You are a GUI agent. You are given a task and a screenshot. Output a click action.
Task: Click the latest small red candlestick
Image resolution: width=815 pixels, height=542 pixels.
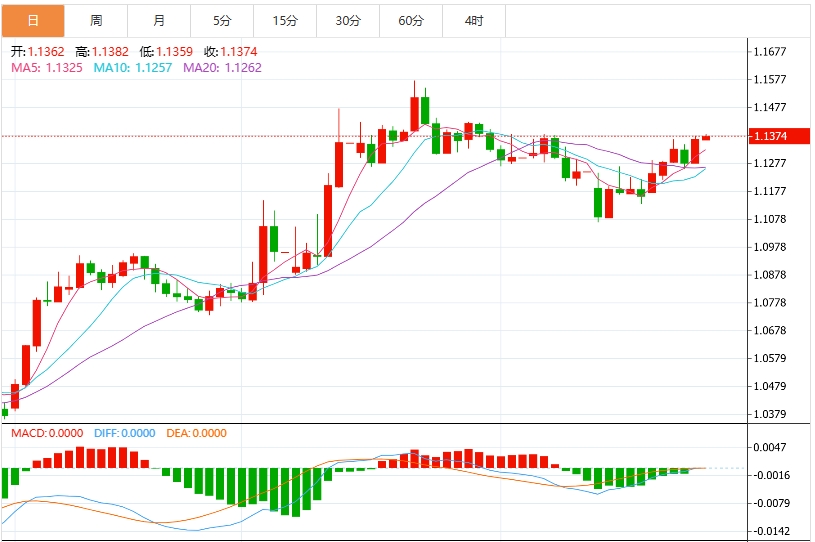point(706,138)
